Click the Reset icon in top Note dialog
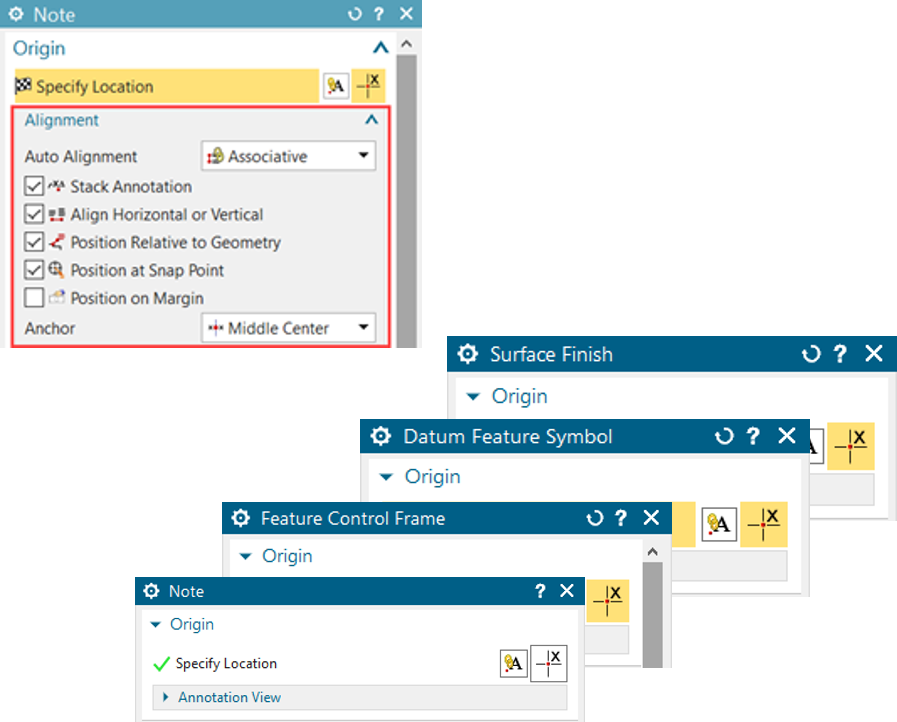 tap(354, 14)
